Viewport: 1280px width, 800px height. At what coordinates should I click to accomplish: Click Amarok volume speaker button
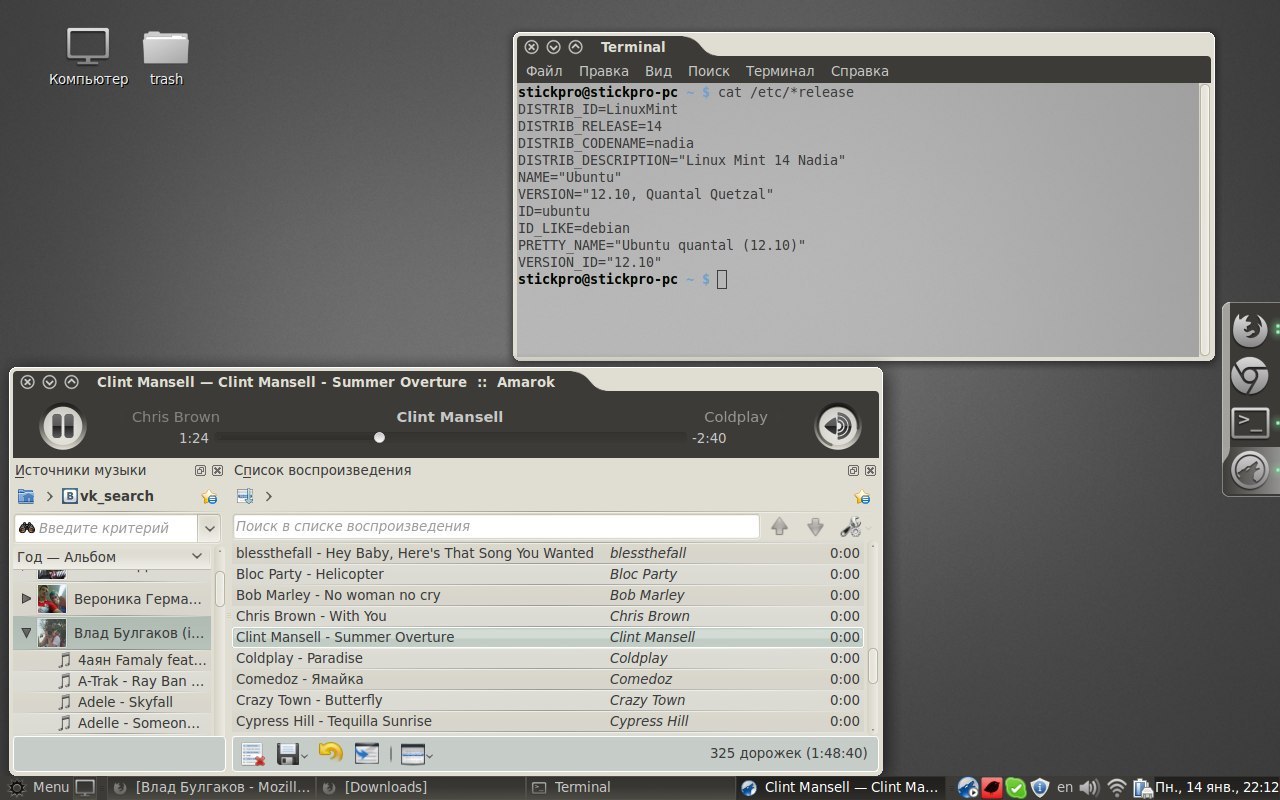tap(837, 426)
